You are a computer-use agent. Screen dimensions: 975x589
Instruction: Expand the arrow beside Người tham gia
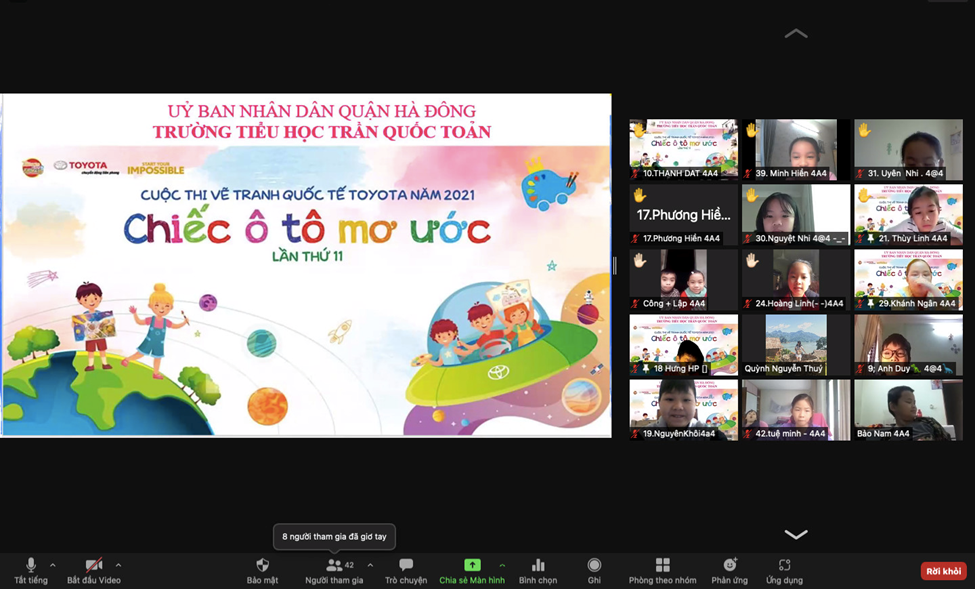[x=370, y=565]
